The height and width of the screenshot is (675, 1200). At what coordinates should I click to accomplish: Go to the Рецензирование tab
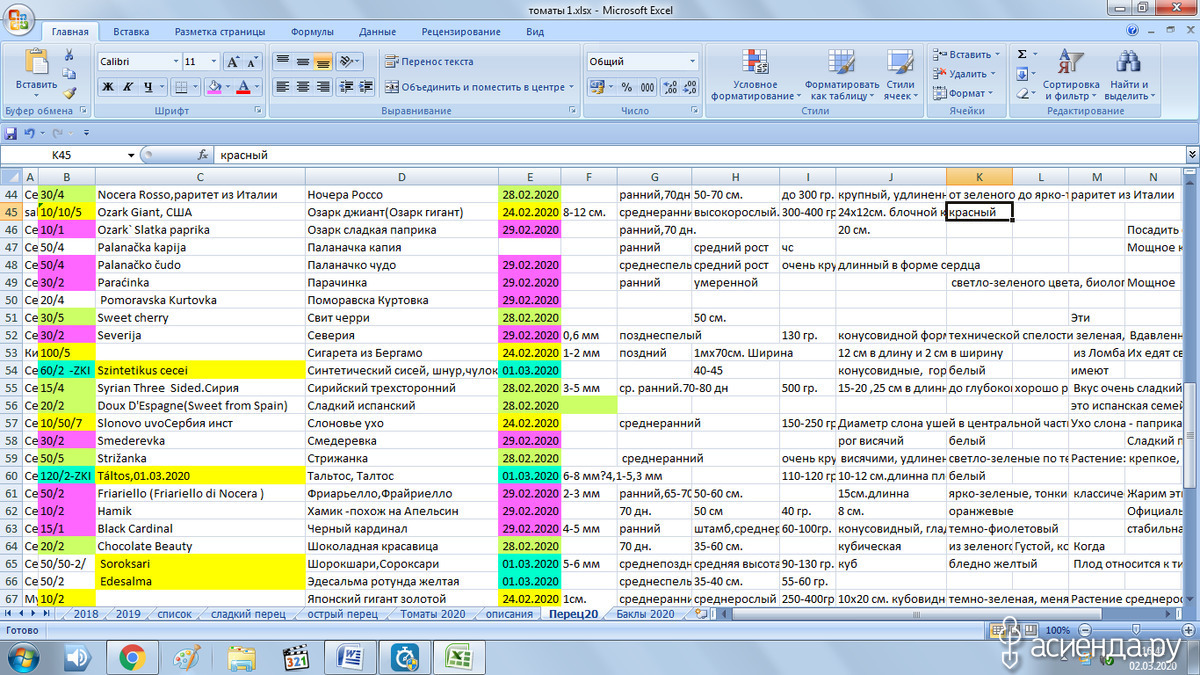[x=461, y=32]
